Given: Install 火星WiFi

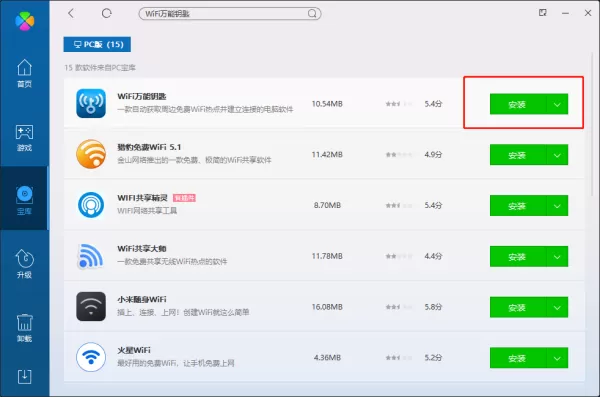Looking at the screenshot, I should coord(518,358).
